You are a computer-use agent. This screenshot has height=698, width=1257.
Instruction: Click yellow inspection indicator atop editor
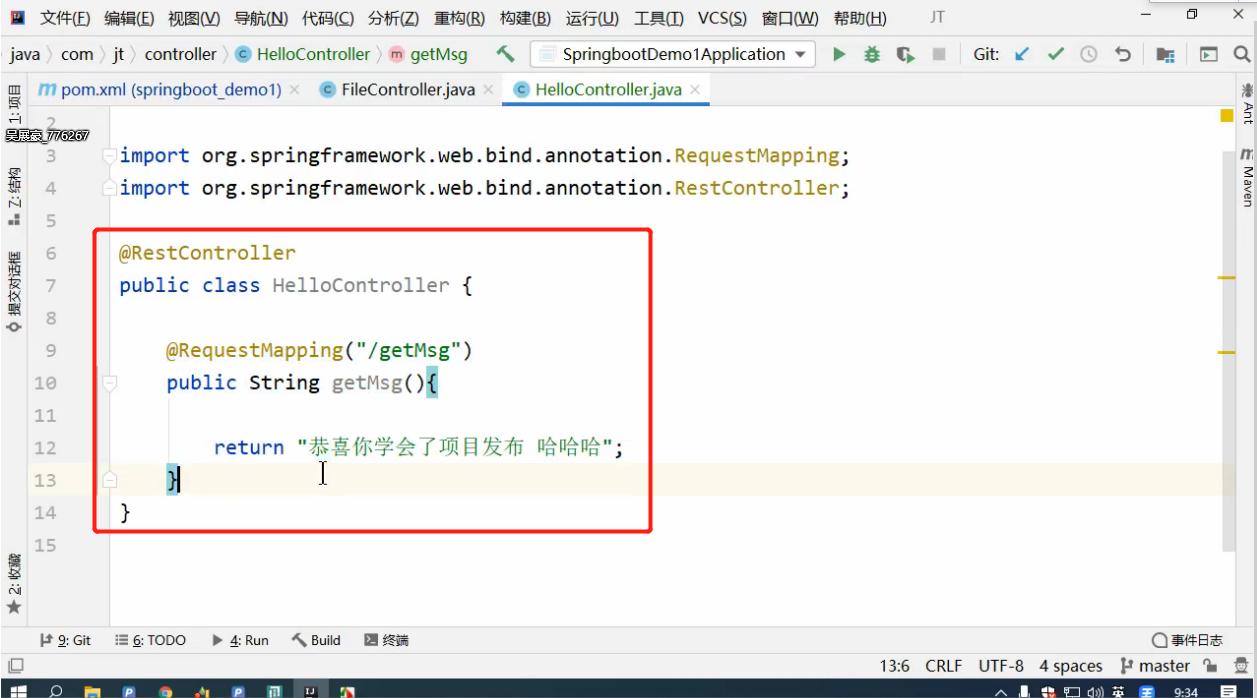1226,116
